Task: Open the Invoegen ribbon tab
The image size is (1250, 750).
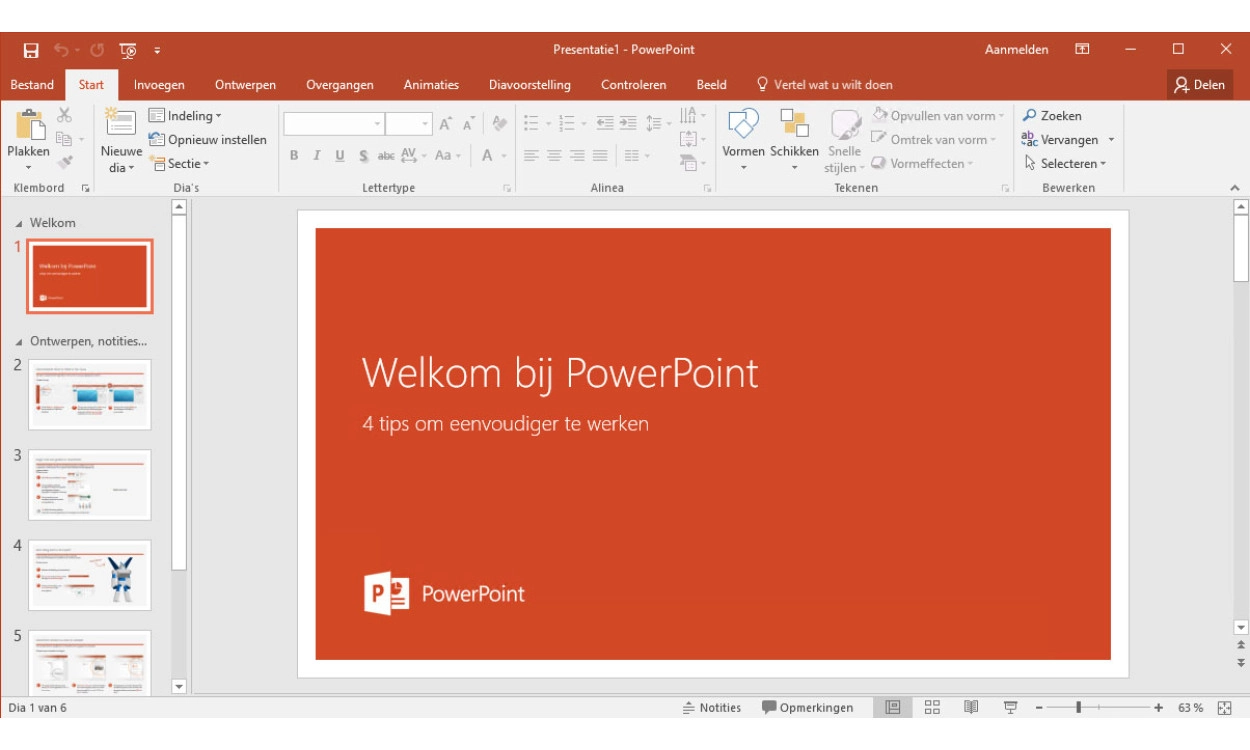Action: click(x=159, y=85)
